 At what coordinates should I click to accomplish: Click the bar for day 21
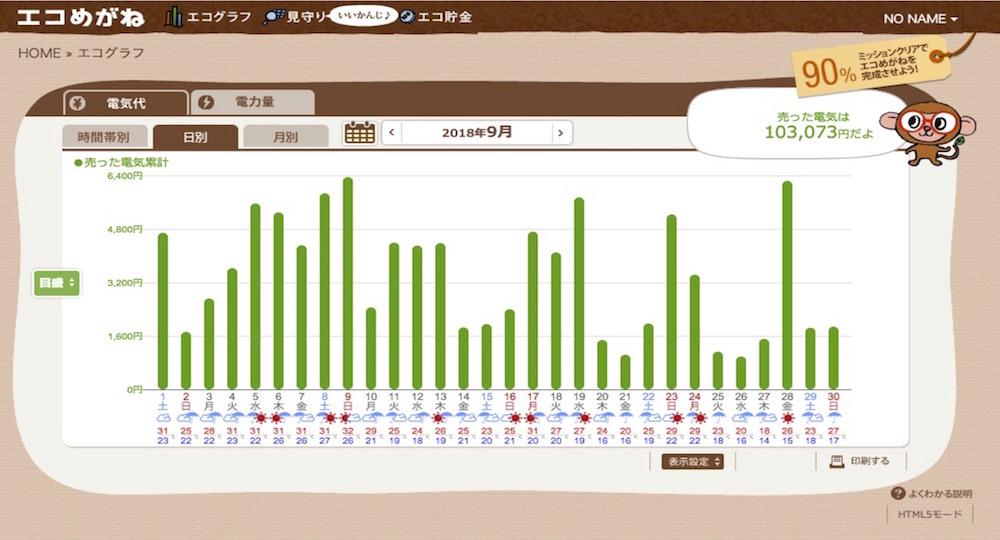click(x=625, y=372)
